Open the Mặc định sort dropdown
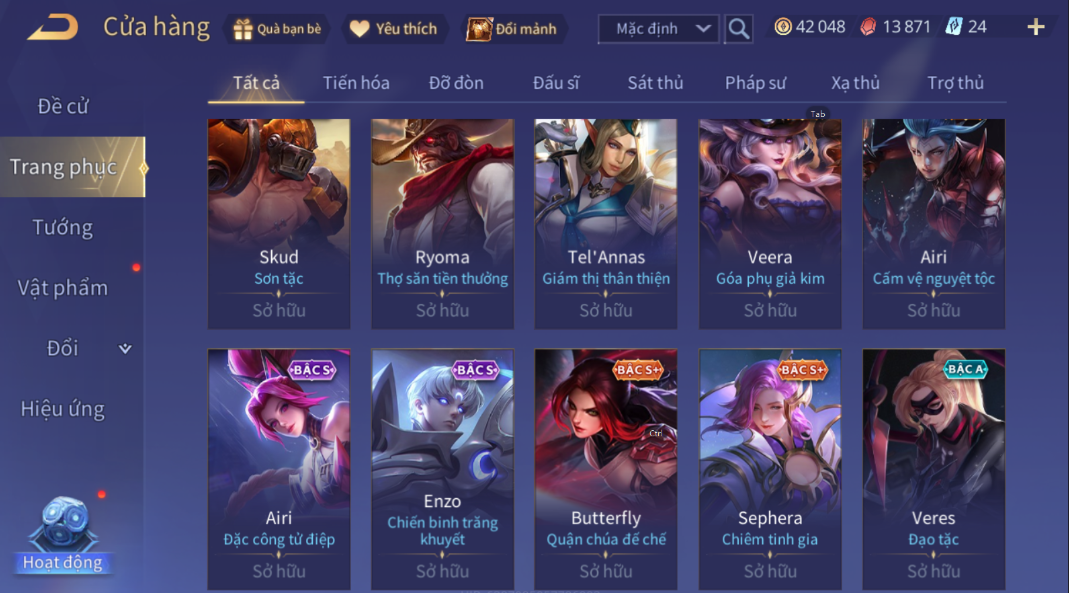This screenshot has width=1069, height=593. 658,29
